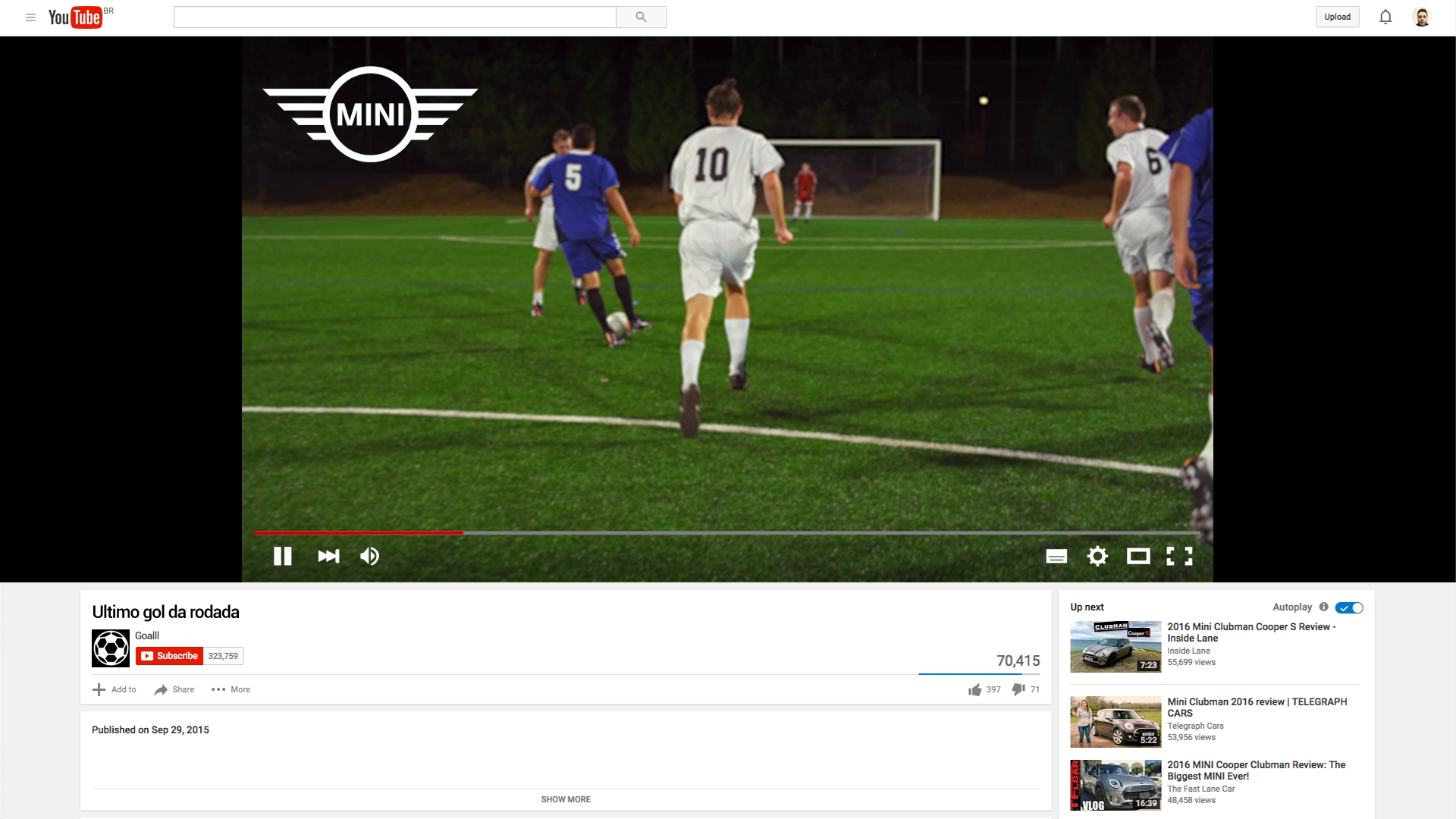1456x819 pixels.
Task: Click the 323,759 subscriber count
Action: [223, 656]
